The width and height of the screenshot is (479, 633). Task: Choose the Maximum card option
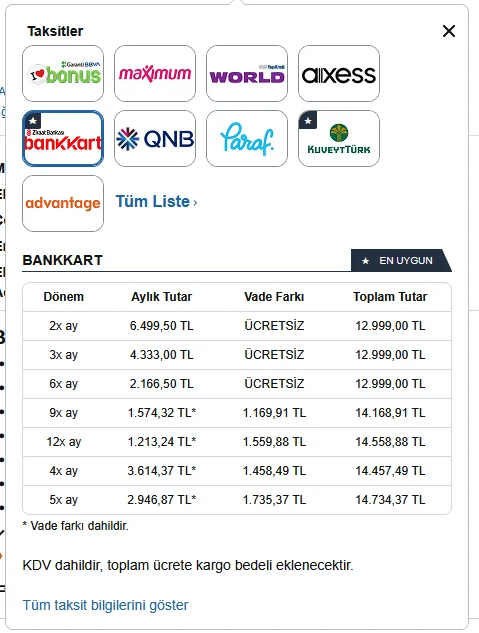[x=155, y=73]
